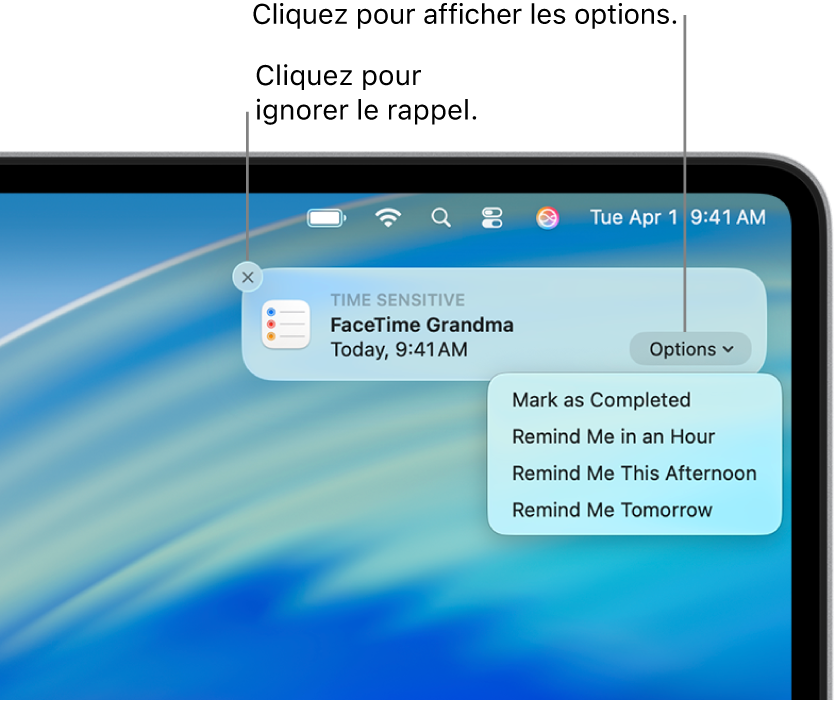Activate Siri from the menu bar
835x702 pixels.
click(548, 217)
